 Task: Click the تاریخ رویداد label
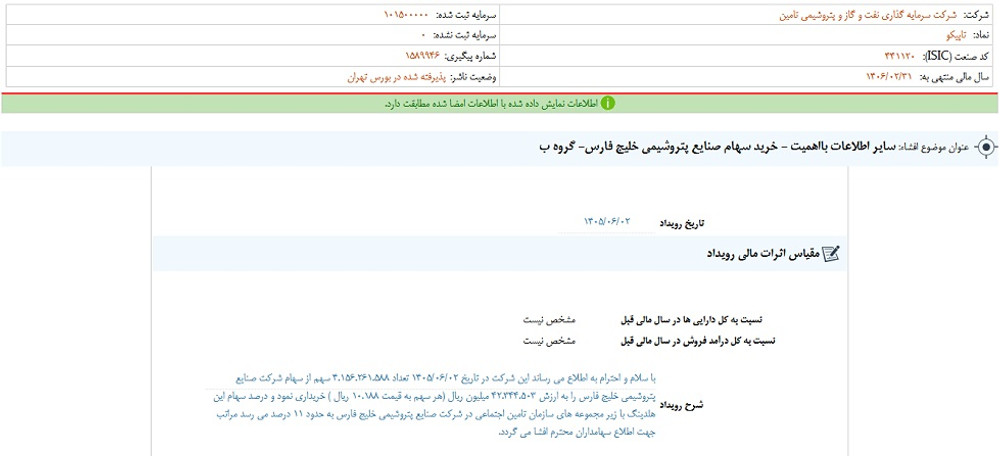(684, 223)
